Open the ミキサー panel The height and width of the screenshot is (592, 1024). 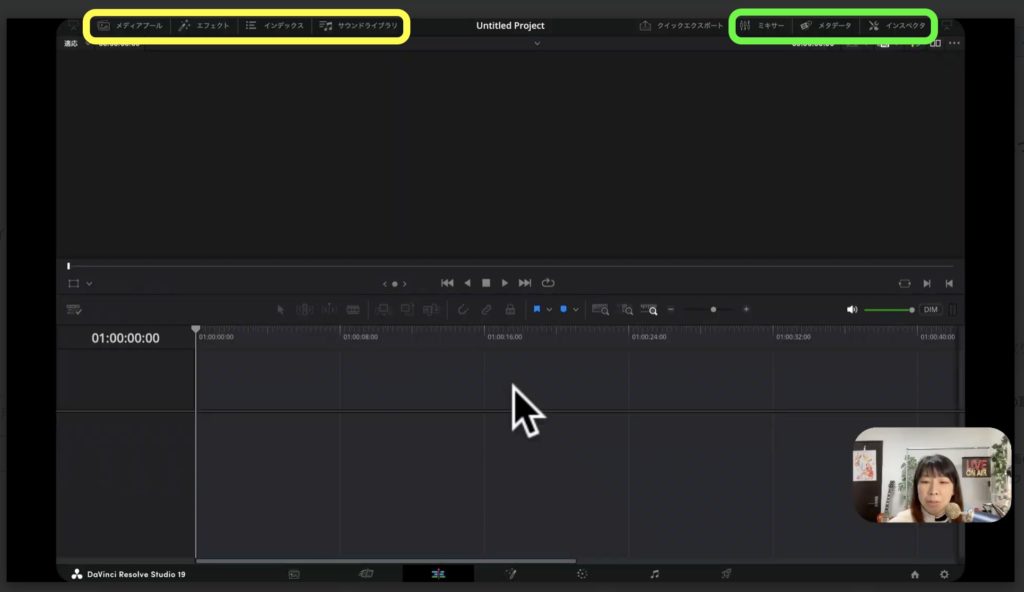[762, 25]
